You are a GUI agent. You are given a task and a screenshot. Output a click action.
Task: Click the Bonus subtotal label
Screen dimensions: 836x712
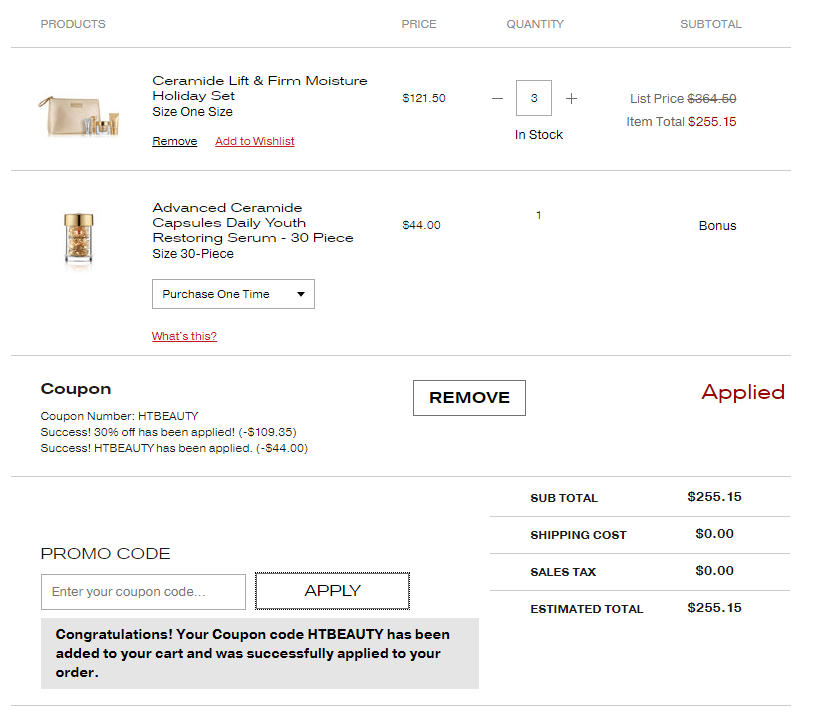click(x=717, y=226)
